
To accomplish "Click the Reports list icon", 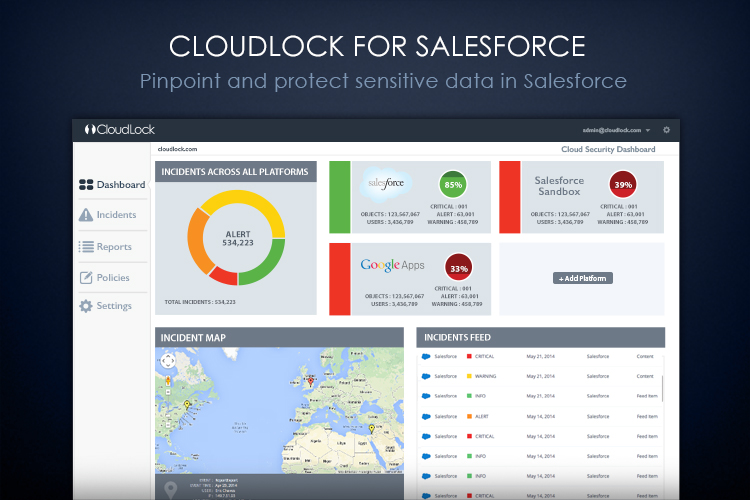I will click(86, 247).
